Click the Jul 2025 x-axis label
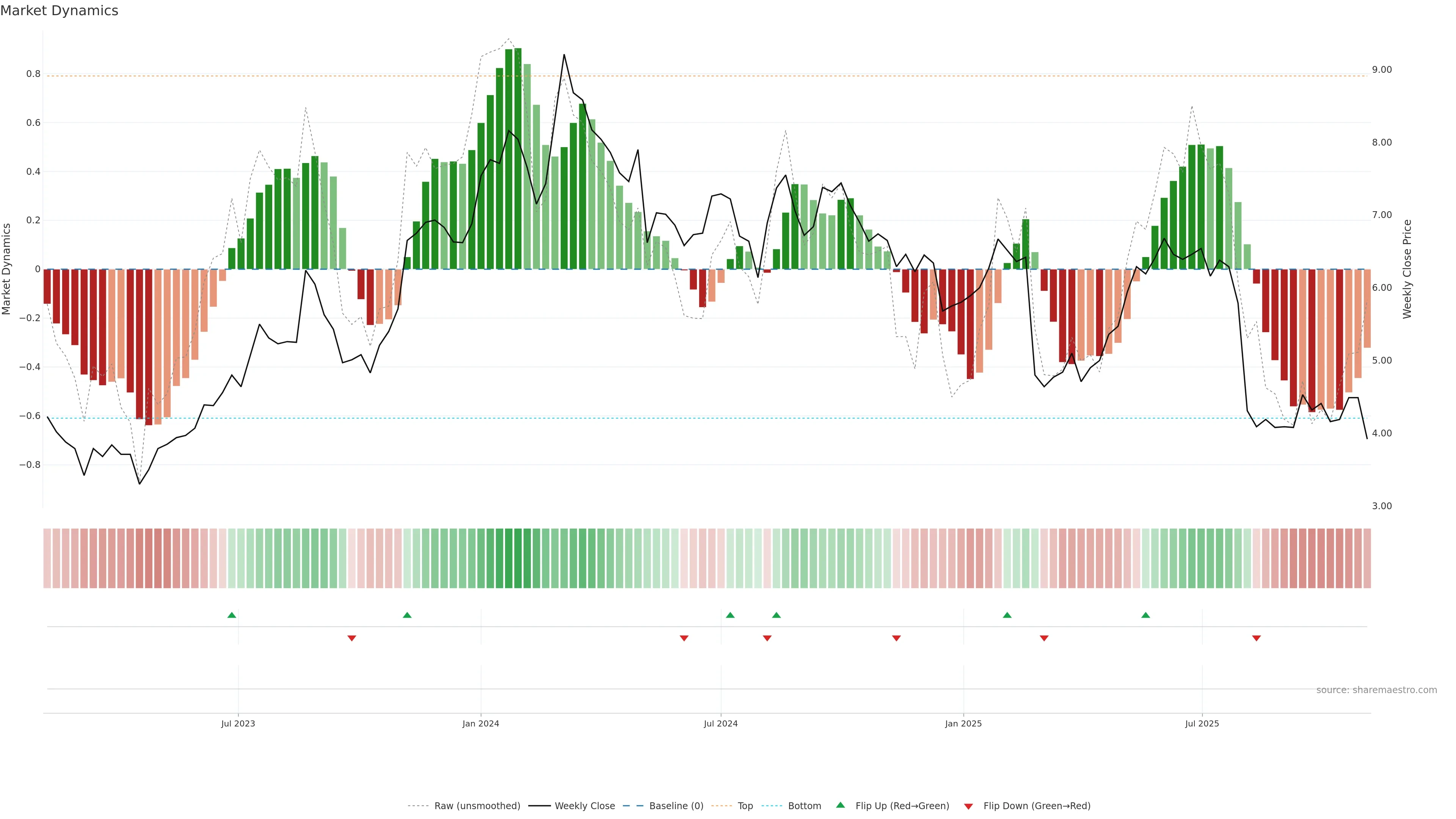The image size is (1456, 819). click(x=1202, y=723)
